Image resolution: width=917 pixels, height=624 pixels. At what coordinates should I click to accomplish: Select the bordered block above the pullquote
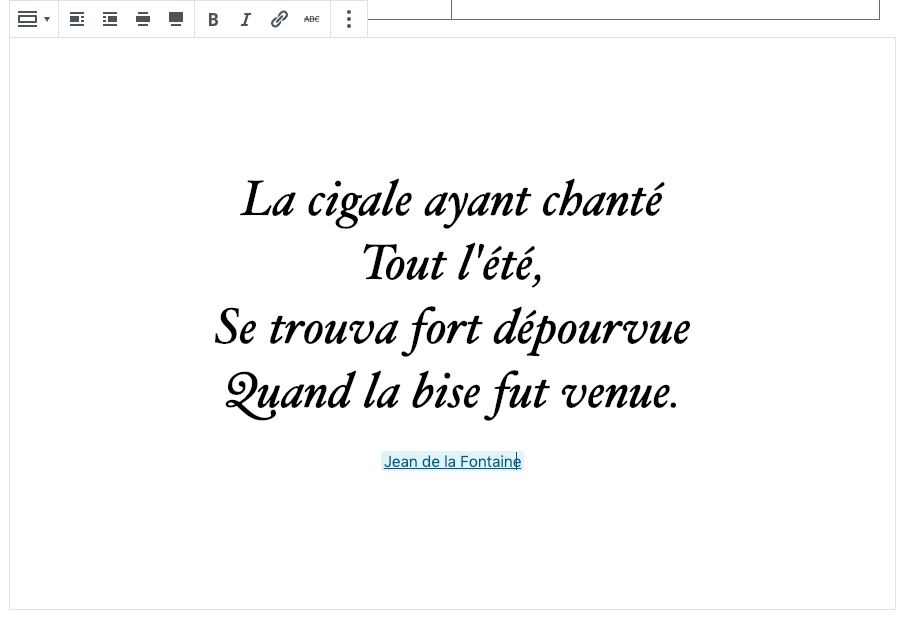665,10
